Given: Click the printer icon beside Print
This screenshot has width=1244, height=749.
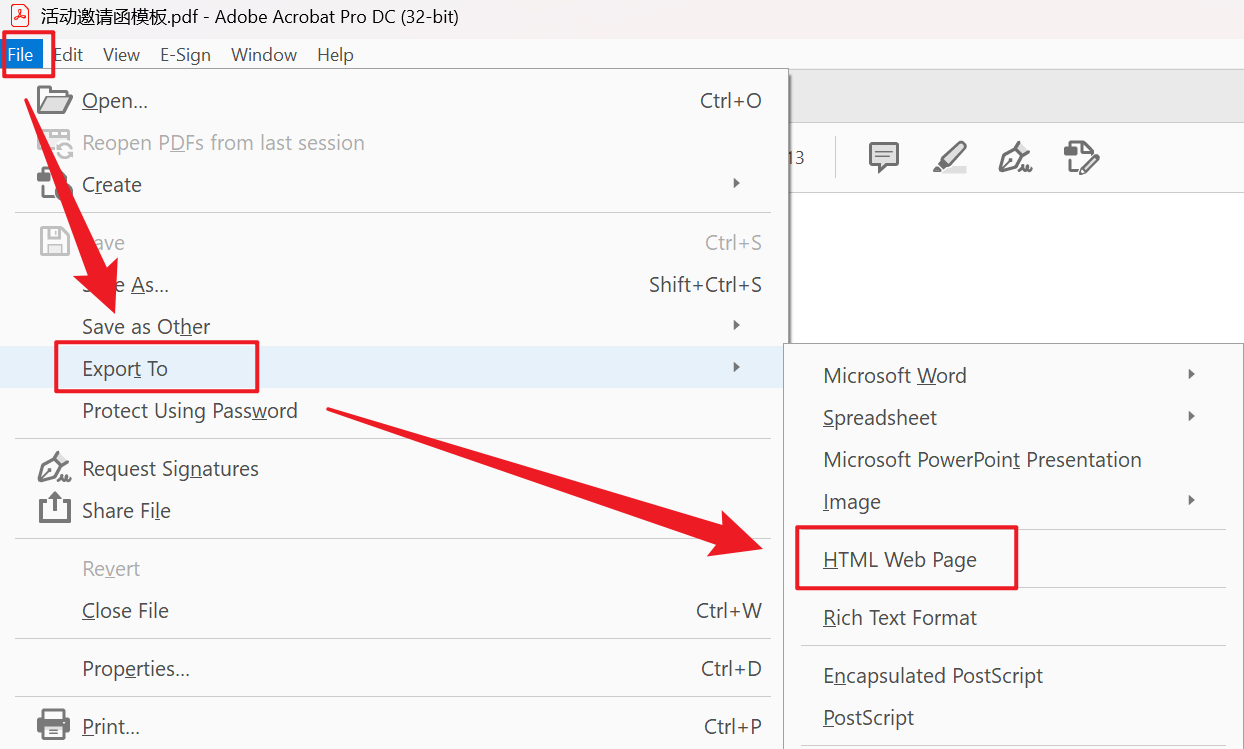Looking at the screenshot, I should pos(54,725).
